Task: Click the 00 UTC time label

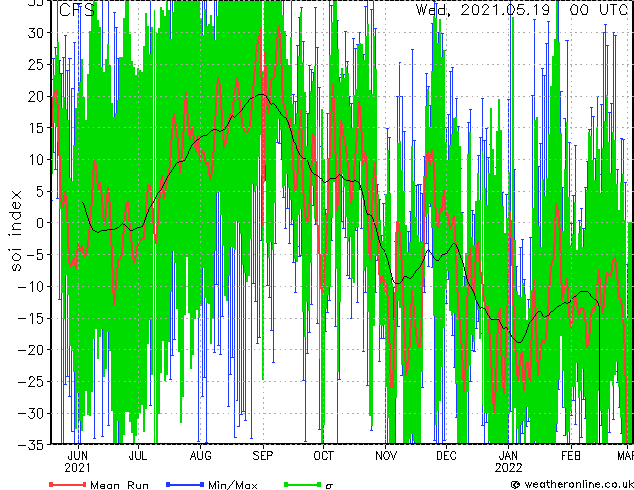Action: (x=598, y=9)
